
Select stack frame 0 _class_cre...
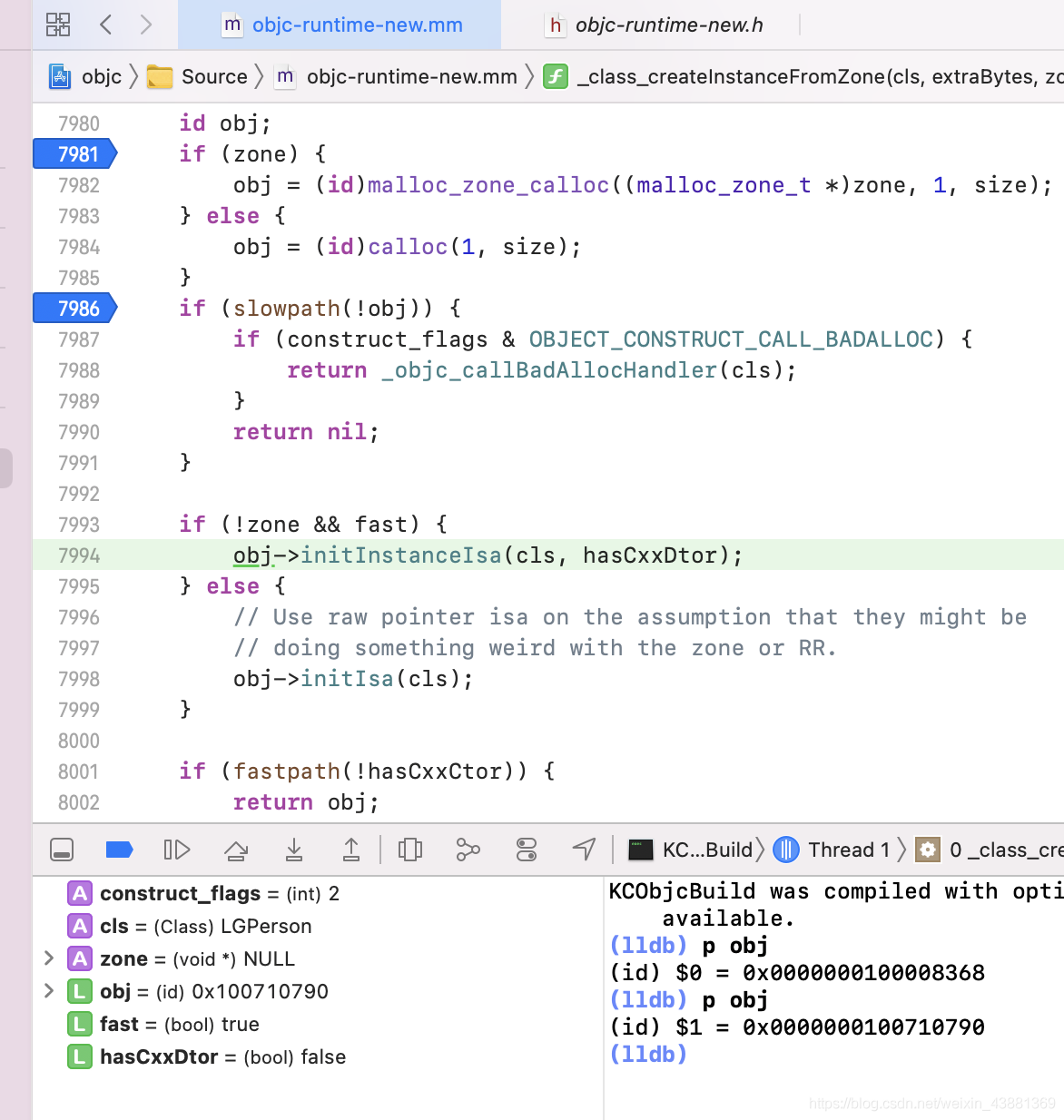coord(989,850)
